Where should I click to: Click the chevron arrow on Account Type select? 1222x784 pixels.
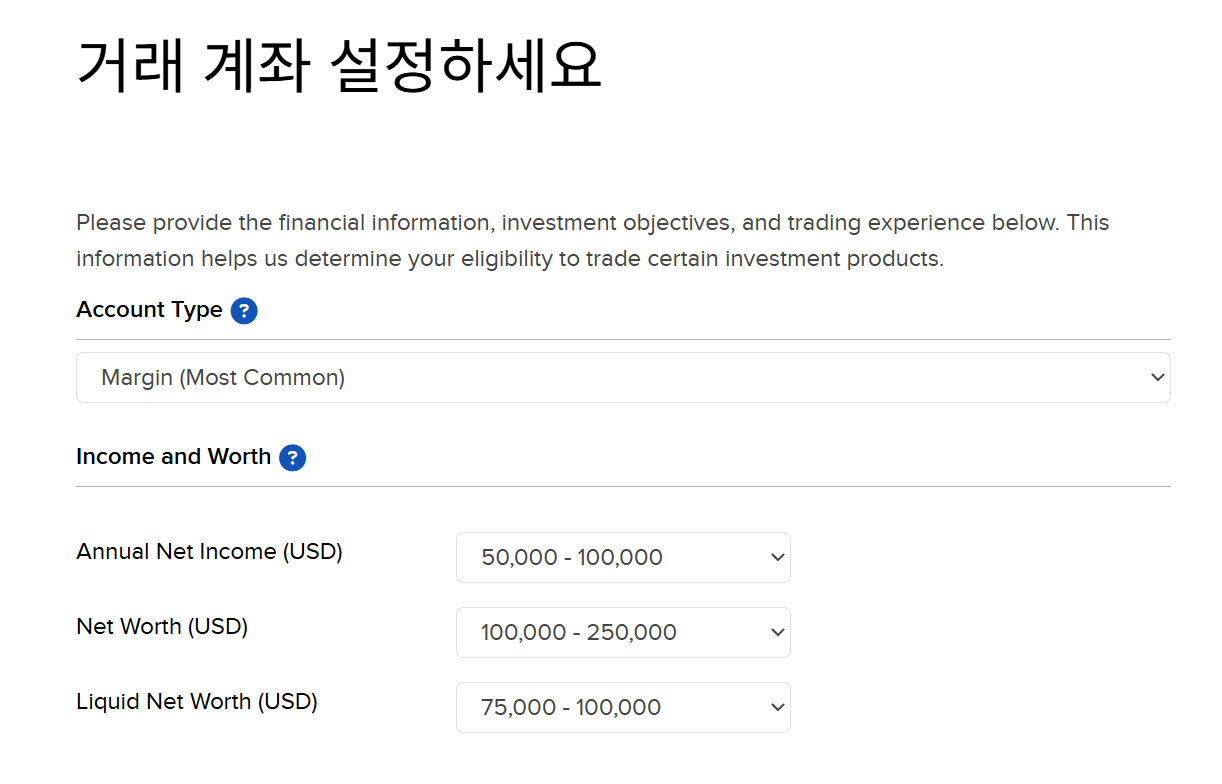(1158, 378)
